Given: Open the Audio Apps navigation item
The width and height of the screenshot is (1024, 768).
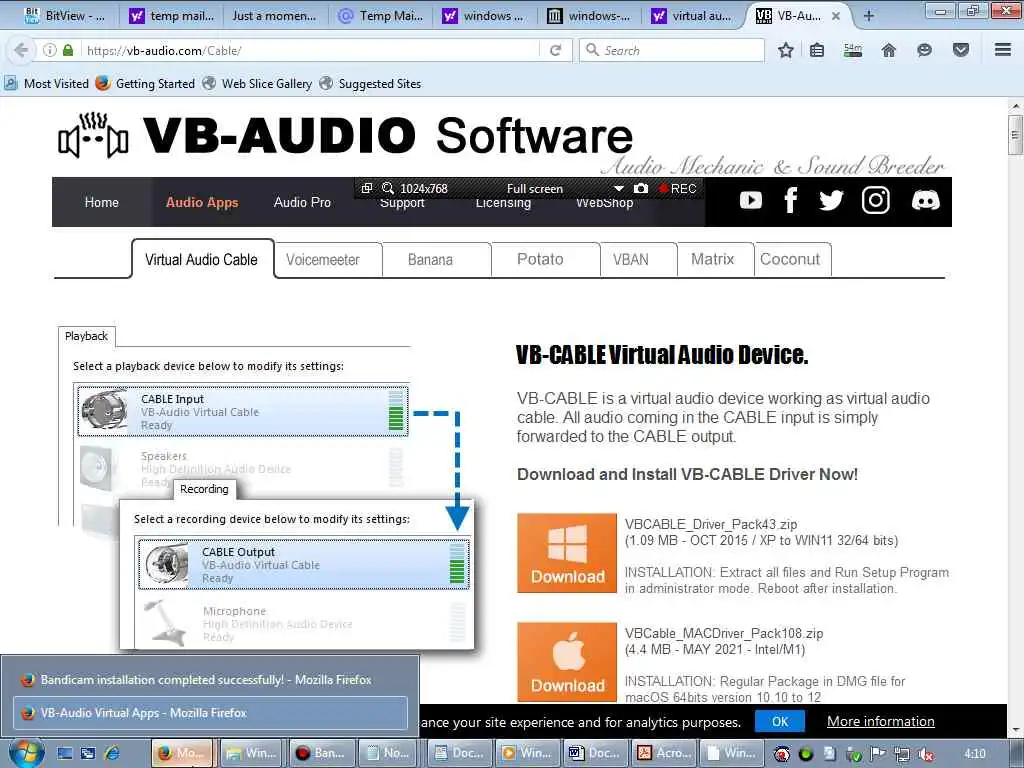Looking at the screenshot, I should (202, 202).
